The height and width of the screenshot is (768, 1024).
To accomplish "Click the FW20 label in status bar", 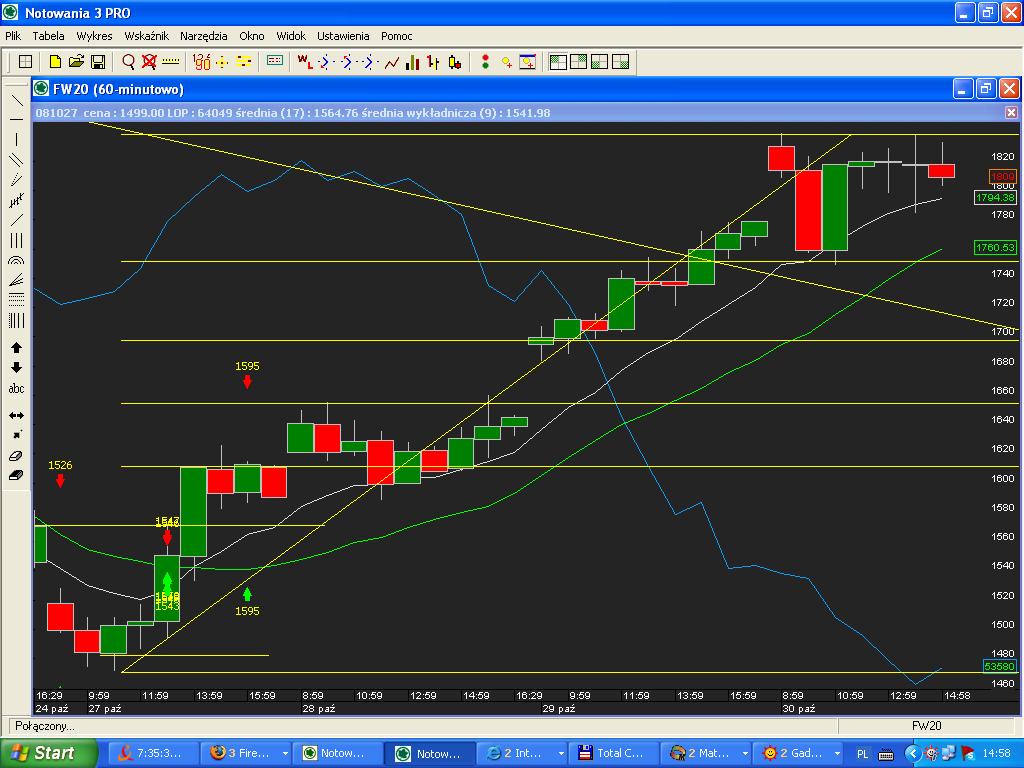I will [x=927, y=726].
